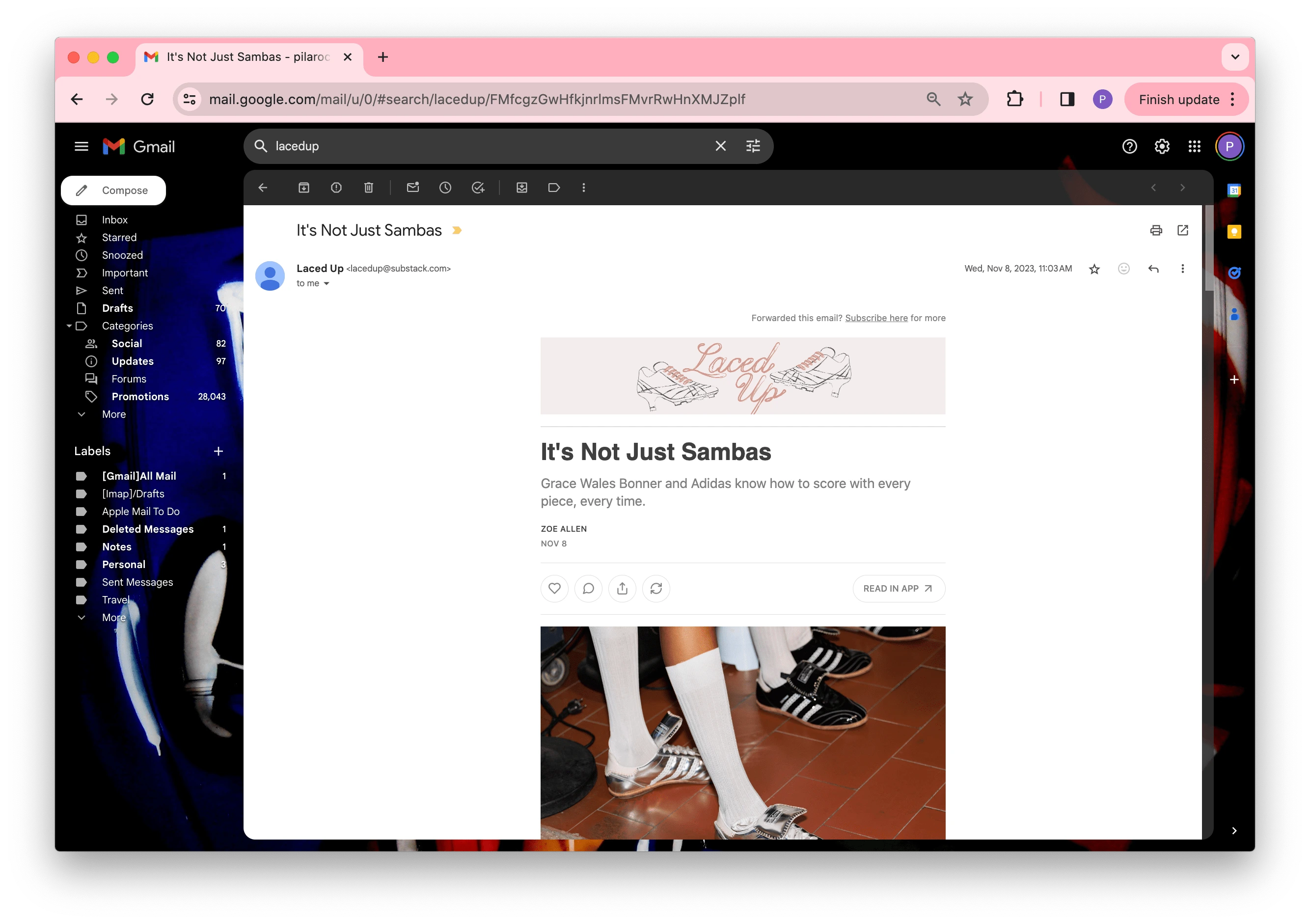Open the Travel label
Image resolution: width=1310 pixels, height=924 pixels.
(x=116, y=600)
